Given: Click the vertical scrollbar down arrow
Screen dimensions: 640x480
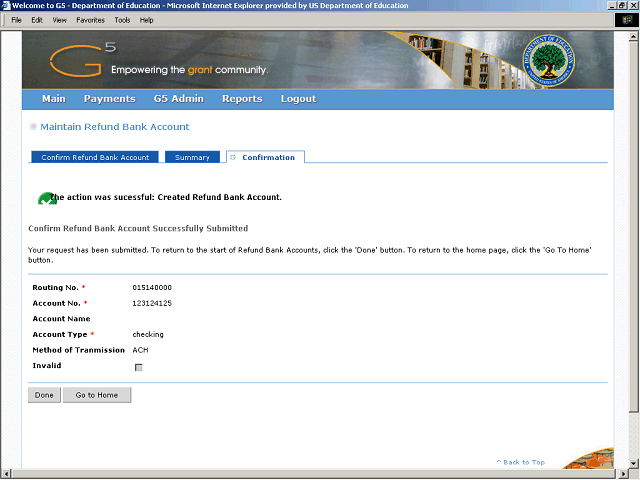Looking at the screenshot, I should 633,463.
